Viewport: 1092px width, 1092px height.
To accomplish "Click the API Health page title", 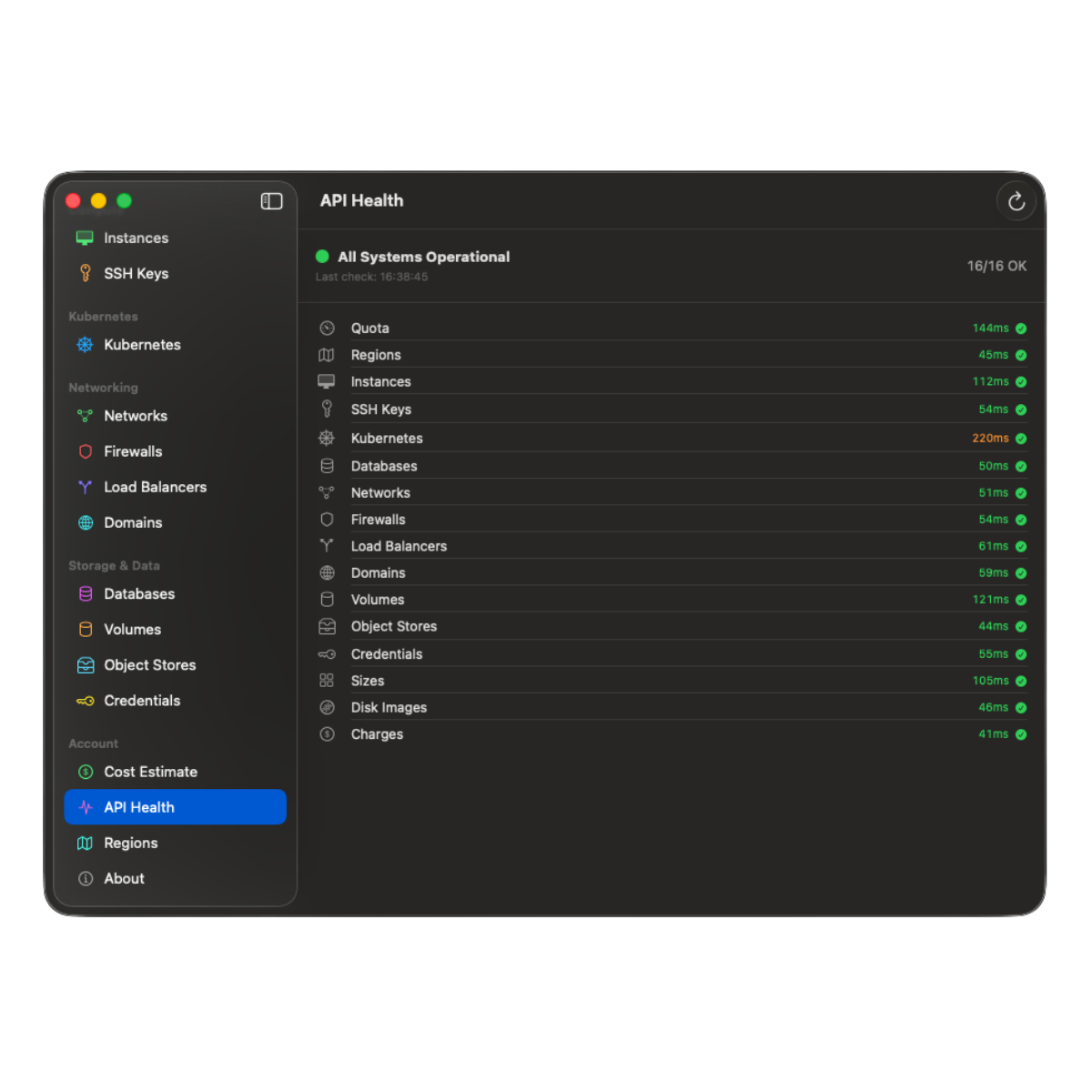I will tap(361, 200).
